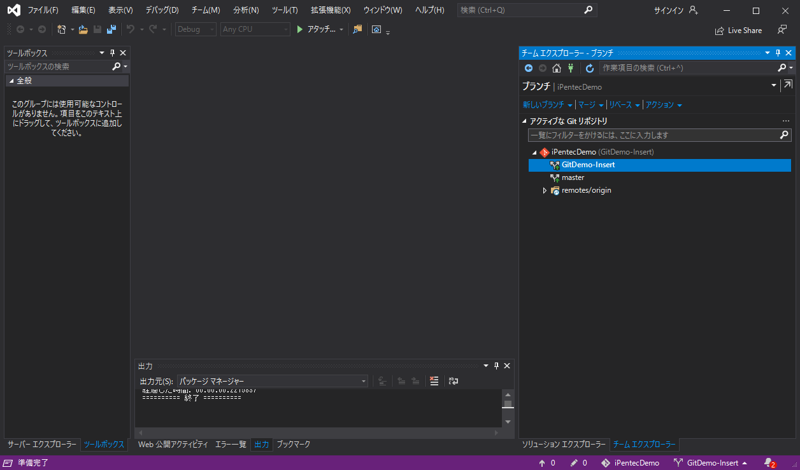Collapse the iPentecDemo repository node
800x470 pixels.
pyautogui.click(x=534, y=152)
